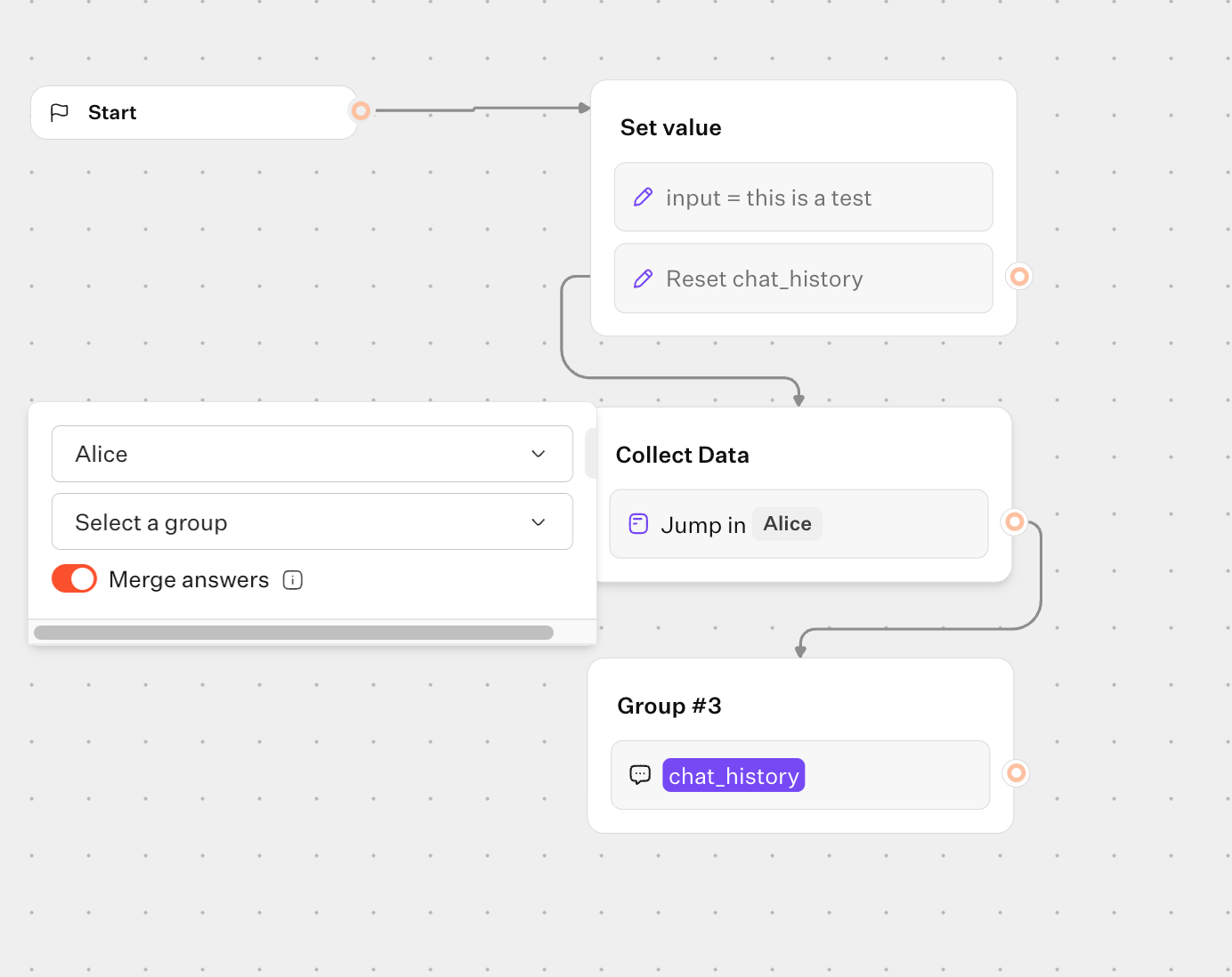The image size is (1232, 977).
Task: Click the purple chat_history variable tag
Action: click(x=734, y=776)
